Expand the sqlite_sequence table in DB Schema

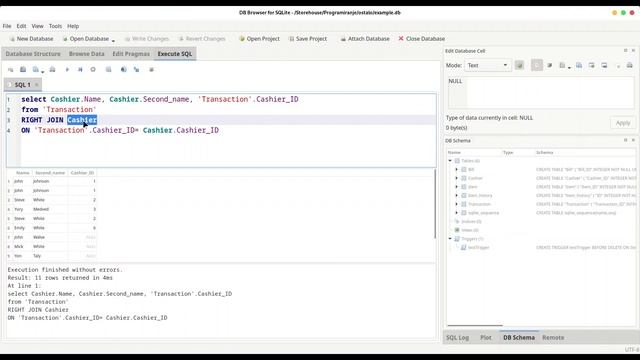pyautogui.click(x=457, y=213)
